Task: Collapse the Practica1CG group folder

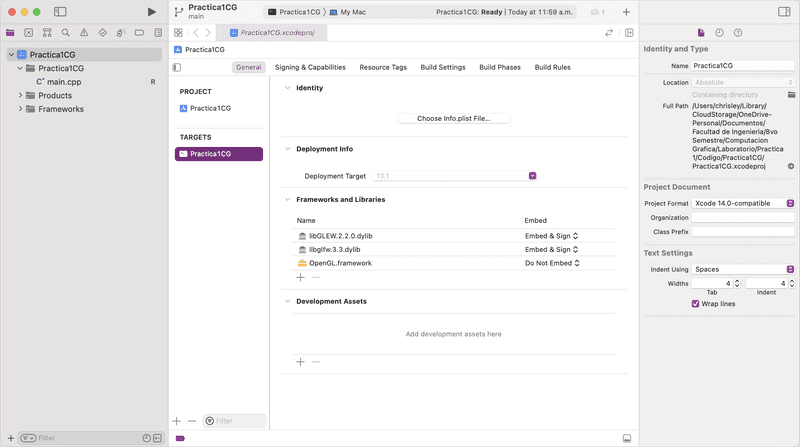Action: pos(20,68)
